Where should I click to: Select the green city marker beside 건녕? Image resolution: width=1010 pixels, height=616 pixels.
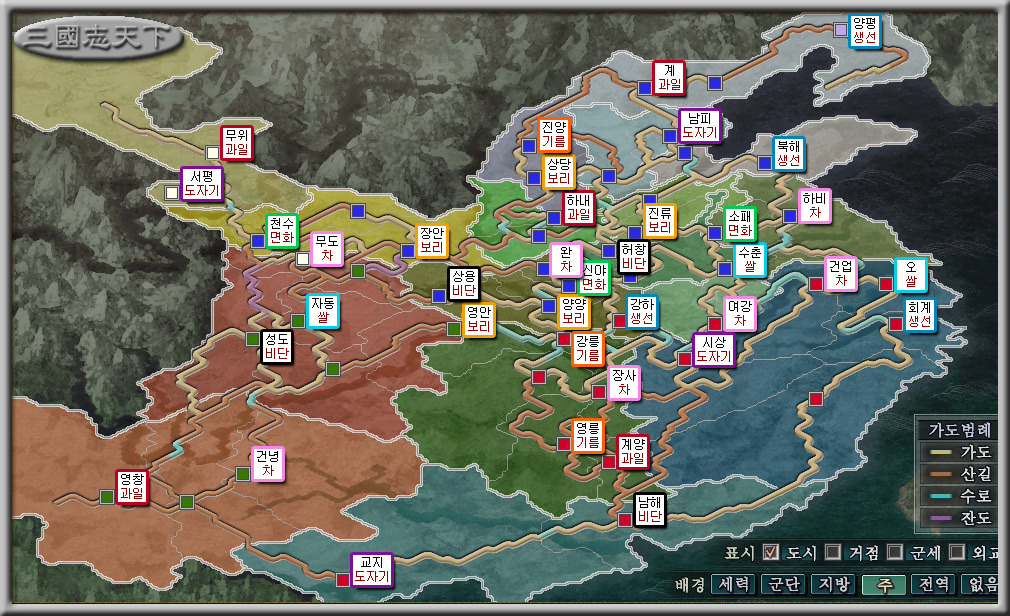243,474
